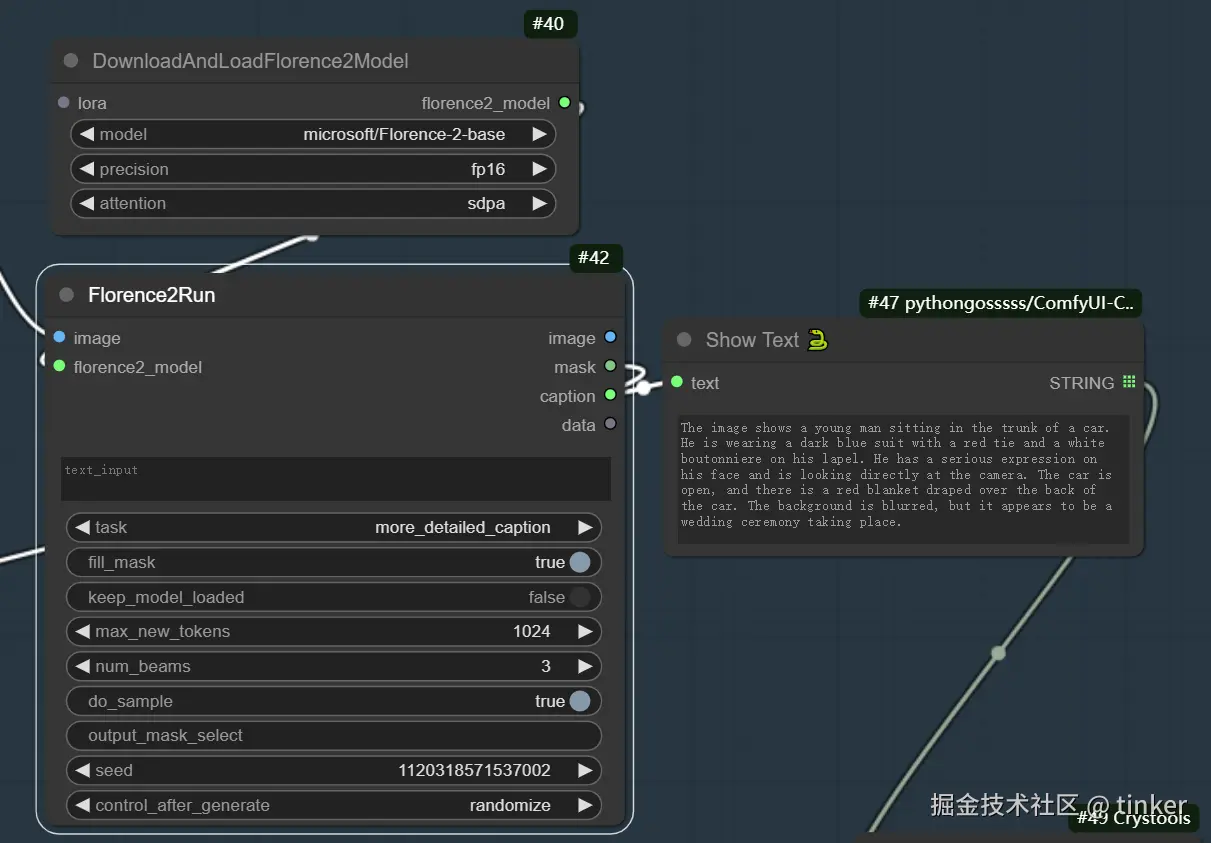Increase num_beams with the right arrow
The height and width of the screenshot is (843, 1211).
pyautogui.click(x=585, y=666)
